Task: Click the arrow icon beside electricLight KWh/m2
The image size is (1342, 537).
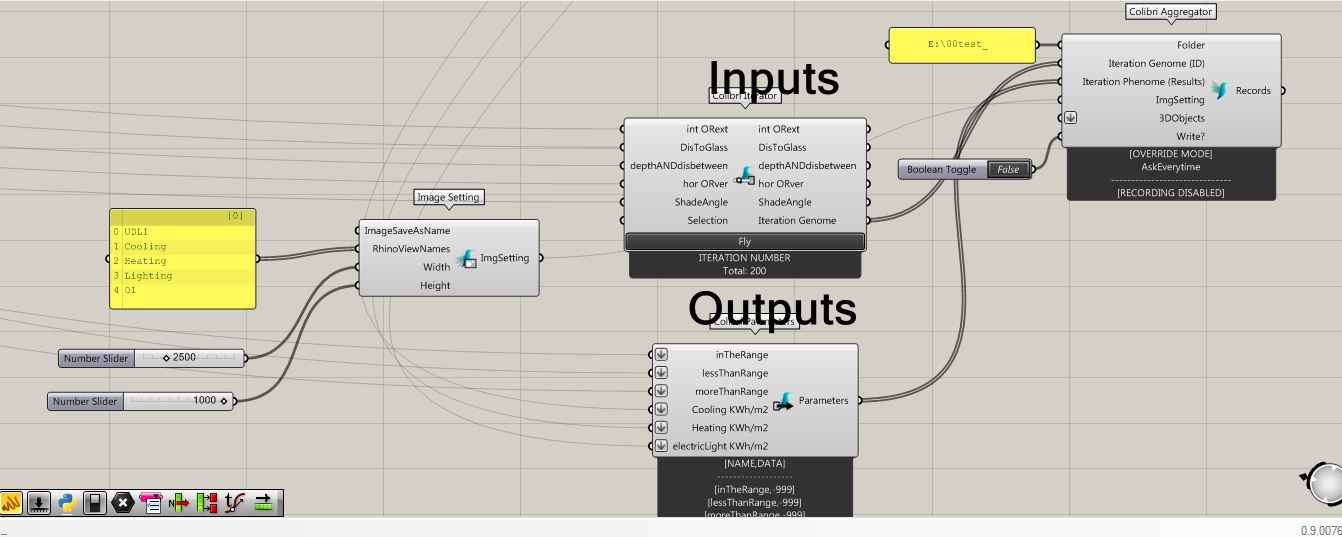Action: pyautogui.click(x=661, y=446)
